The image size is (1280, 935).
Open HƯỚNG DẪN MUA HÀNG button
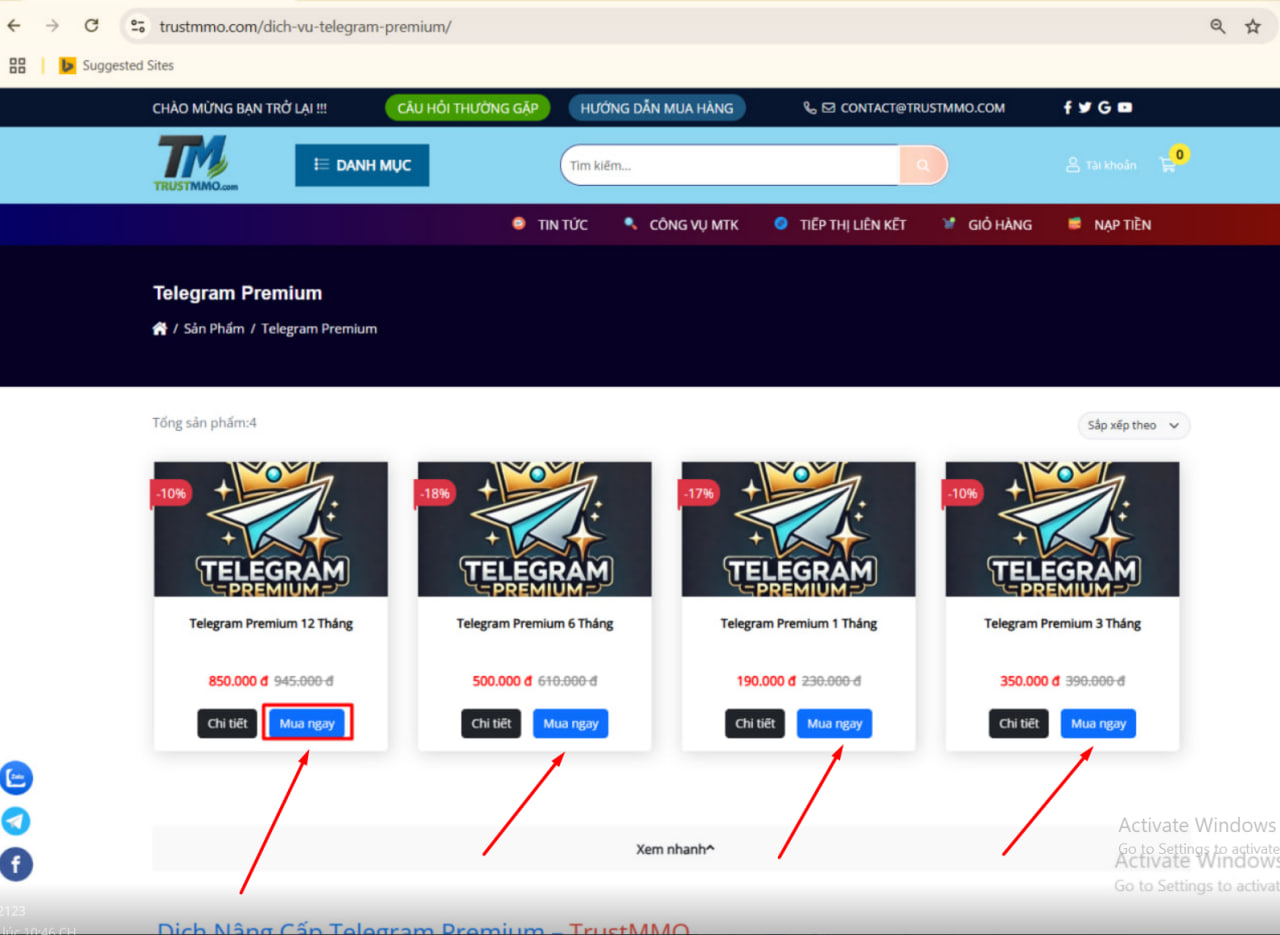pos(657,108)
